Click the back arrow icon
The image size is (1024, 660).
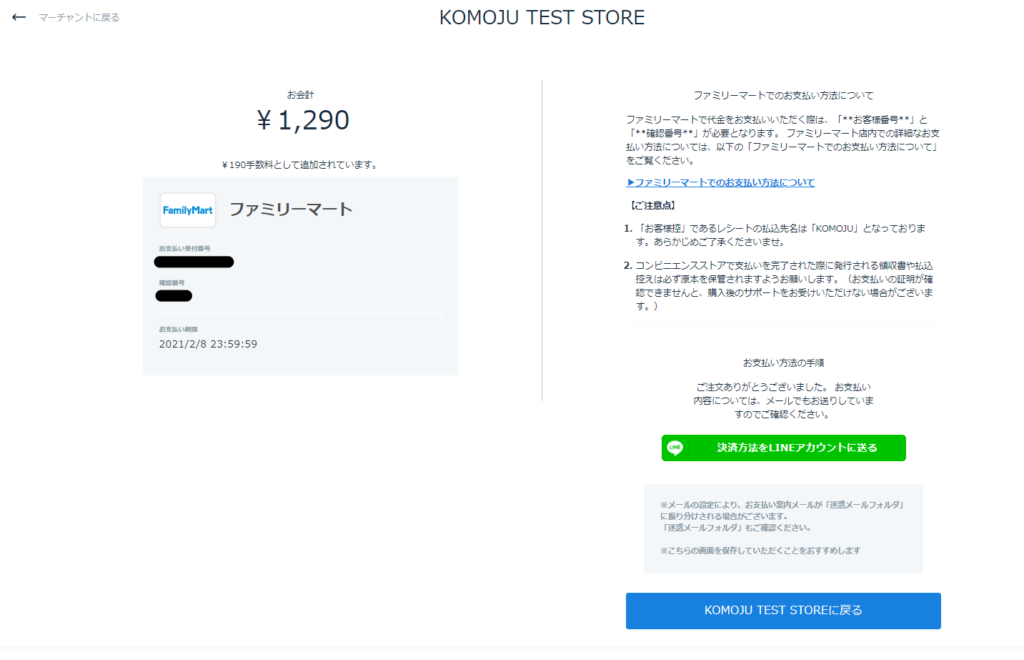pyautogui.click(x=19, y=17)
